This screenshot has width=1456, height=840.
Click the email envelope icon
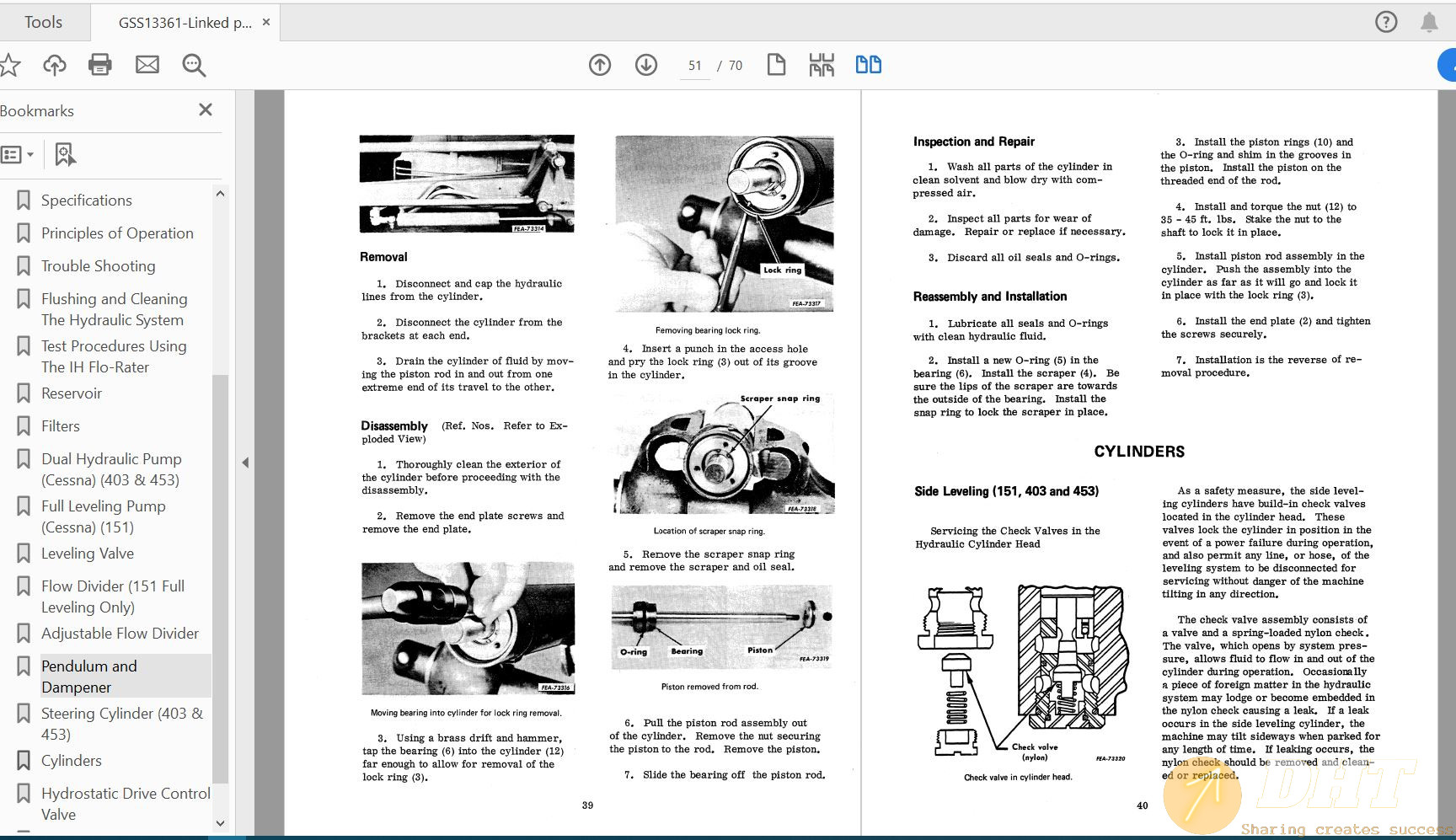click(x=147, y=65)
